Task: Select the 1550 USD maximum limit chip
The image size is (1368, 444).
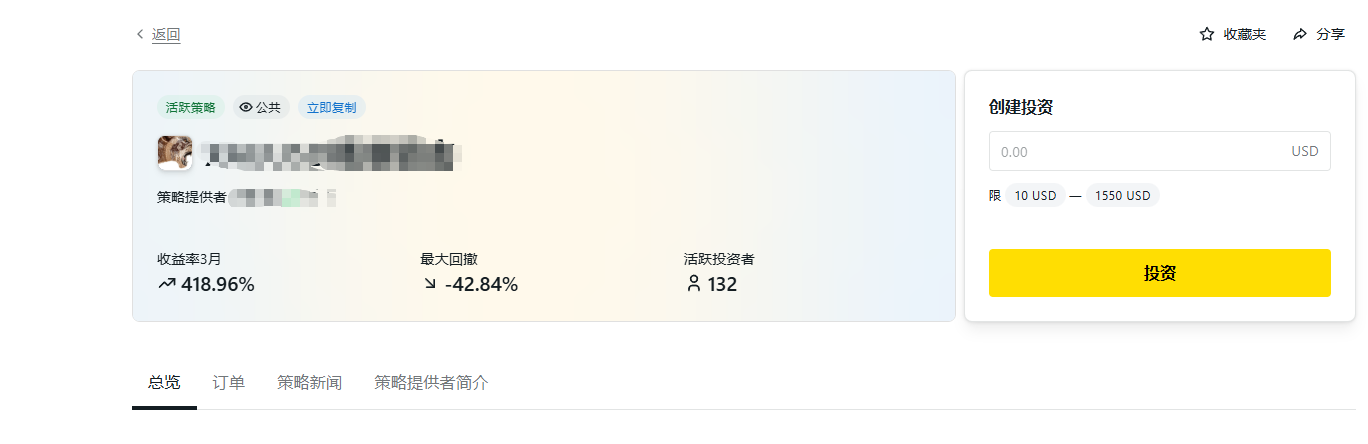Action: click(1122, 196)
